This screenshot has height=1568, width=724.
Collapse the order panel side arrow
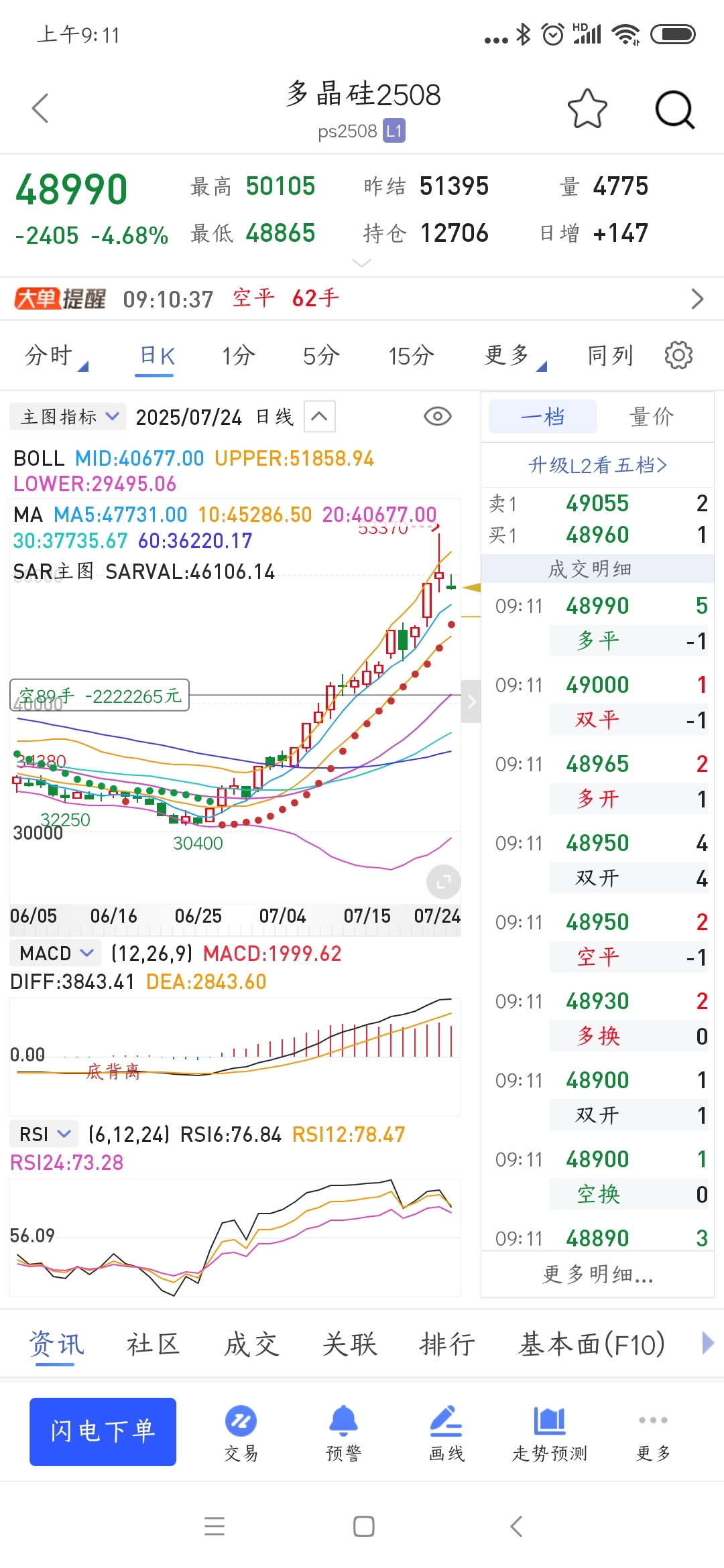471,702
